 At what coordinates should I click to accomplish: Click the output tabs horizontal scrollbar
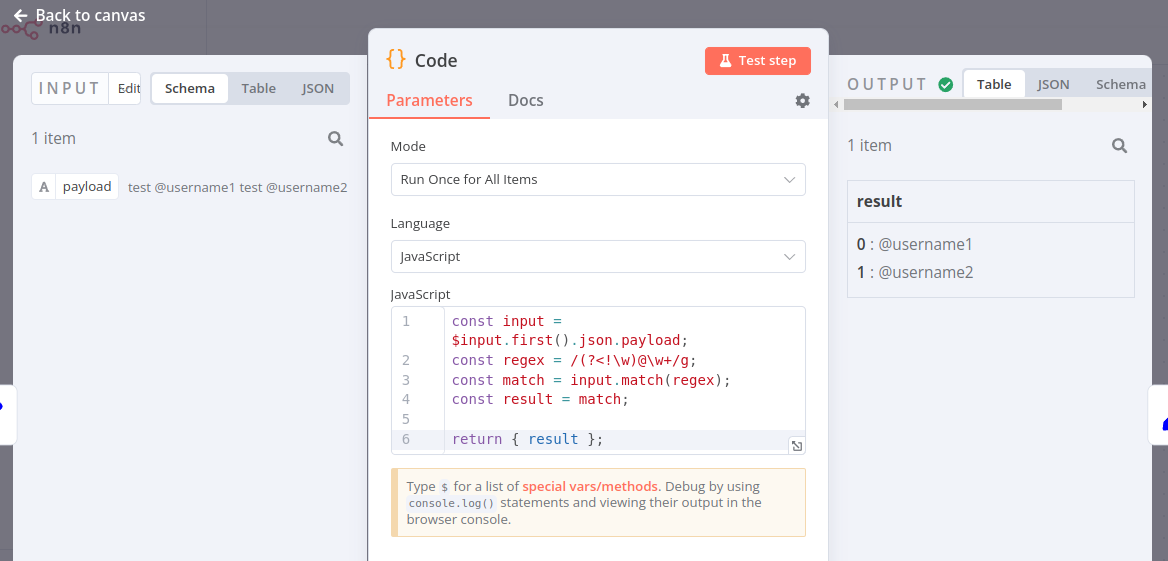pyautogui.click(x=952, y=104)
